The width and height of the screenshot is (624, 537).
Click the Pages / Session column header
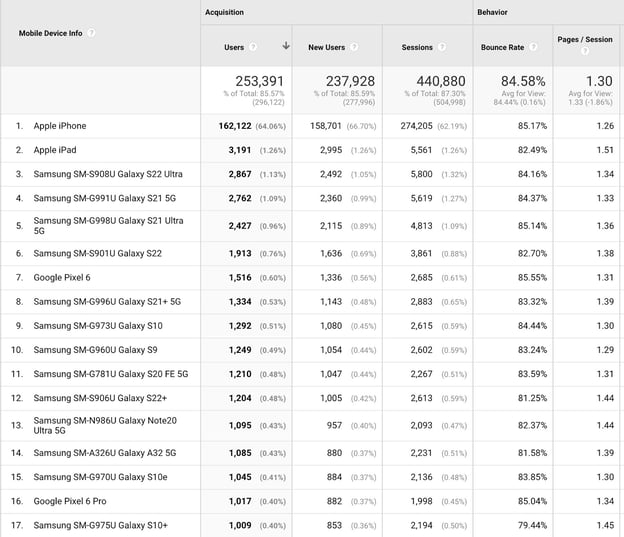point(584,40)
